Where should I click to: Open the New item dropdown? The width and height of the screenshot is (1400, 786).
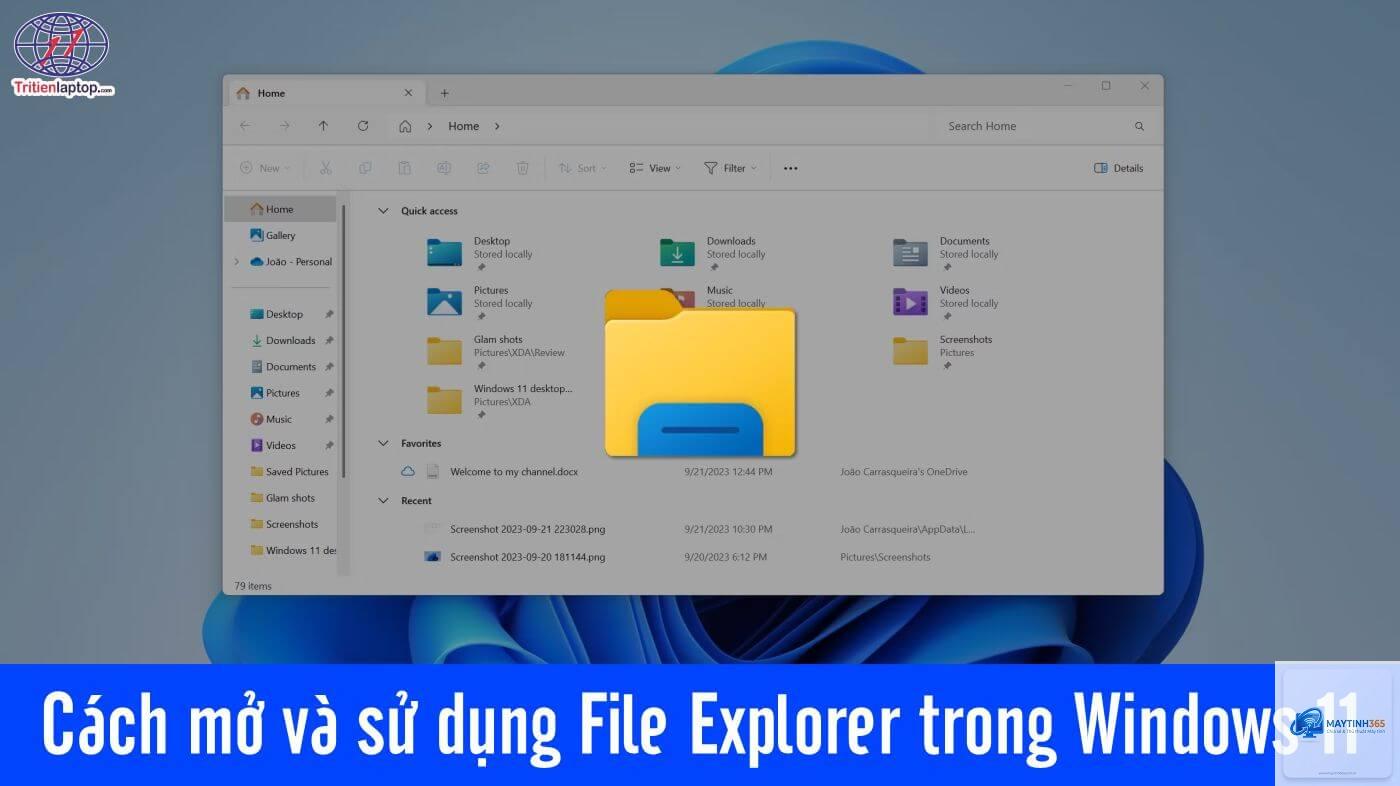[x=265, y=168]
